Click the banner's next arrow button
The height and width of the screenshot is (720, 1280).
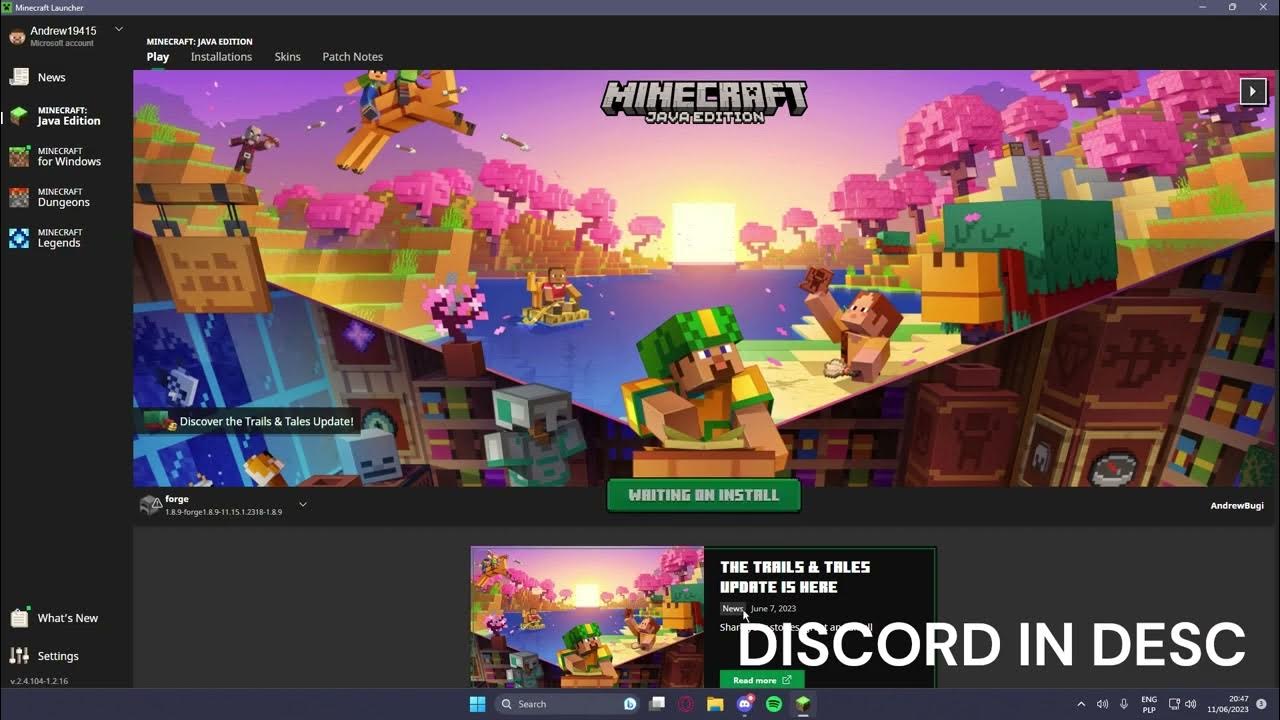point(1253,91)
